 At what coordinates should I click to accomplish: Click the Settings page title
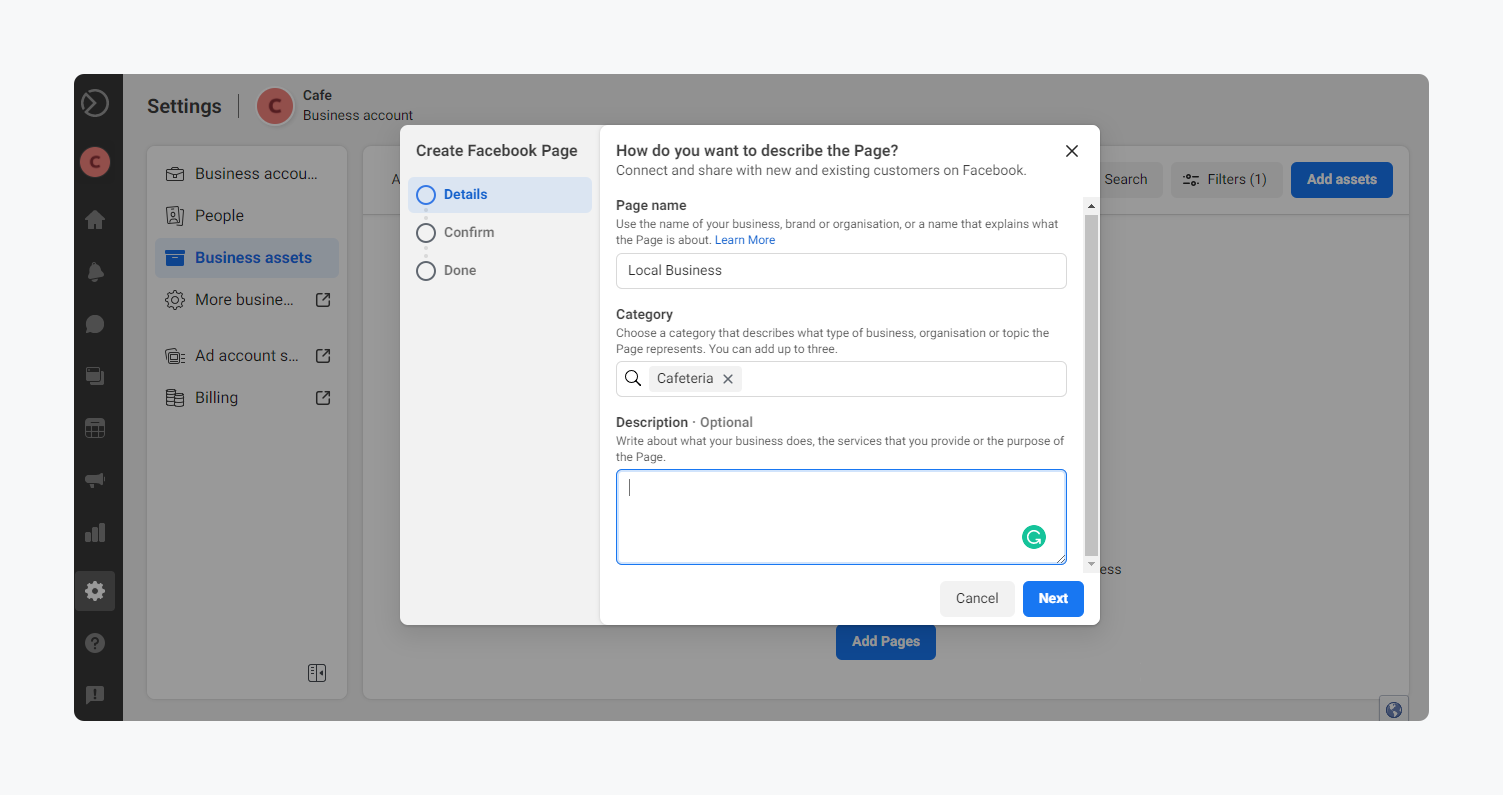tap(184, 106)
